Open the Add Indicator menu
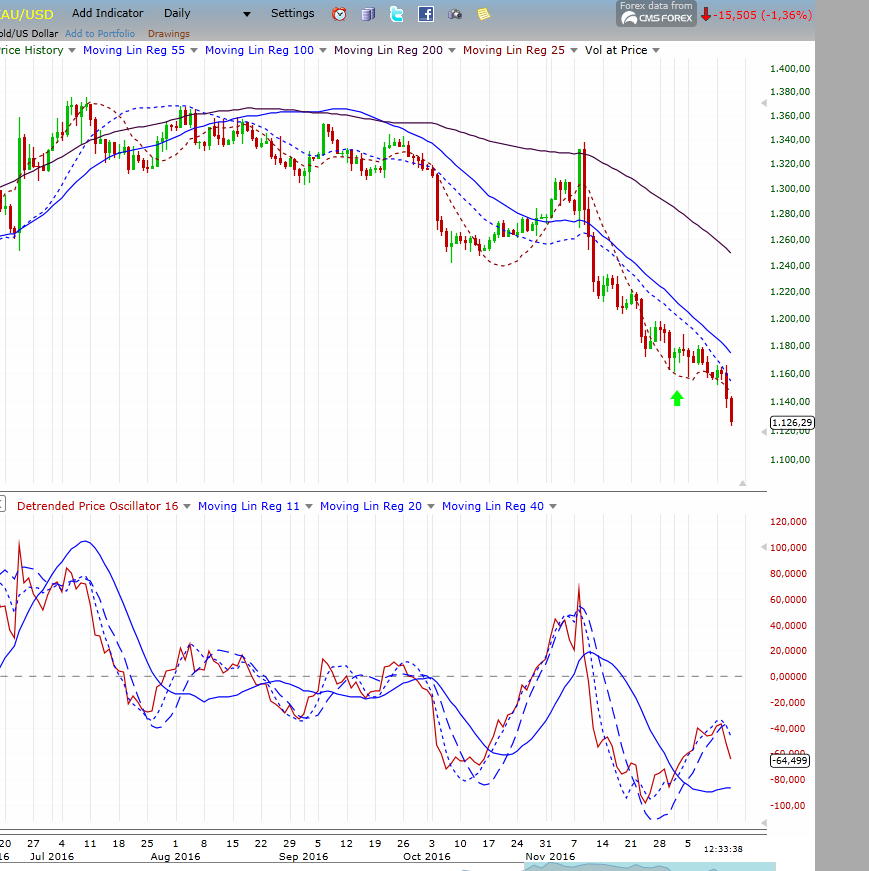Viewport: 869px width, 871px height. point(107,14)
